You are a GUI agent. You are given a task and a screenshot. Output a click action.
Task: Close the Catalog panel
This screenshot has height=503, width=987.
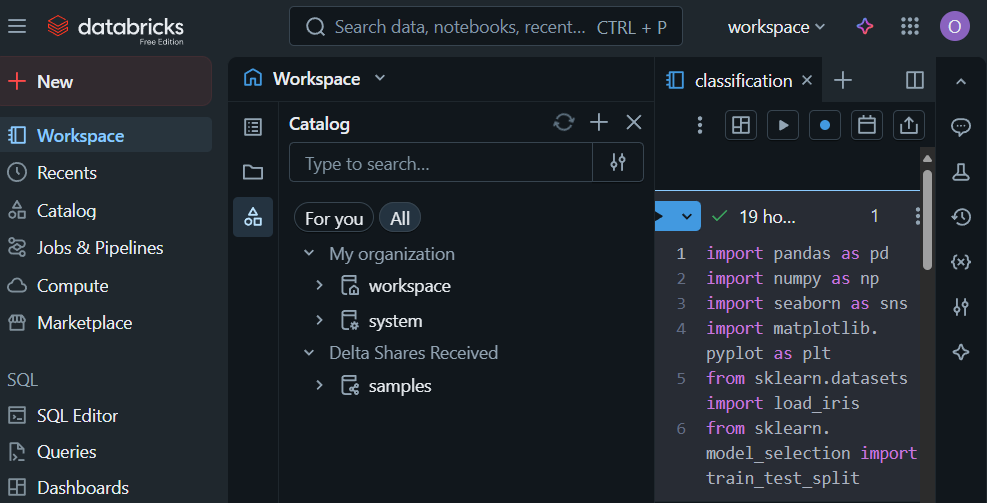[x=634, y=122]
